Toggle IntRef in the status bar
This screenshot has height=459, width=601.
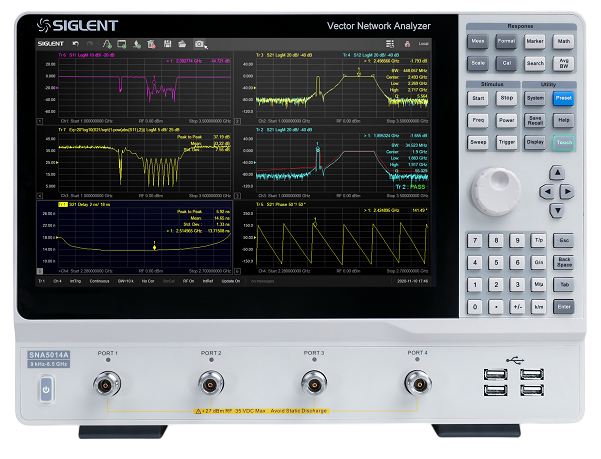pos(208,281)
